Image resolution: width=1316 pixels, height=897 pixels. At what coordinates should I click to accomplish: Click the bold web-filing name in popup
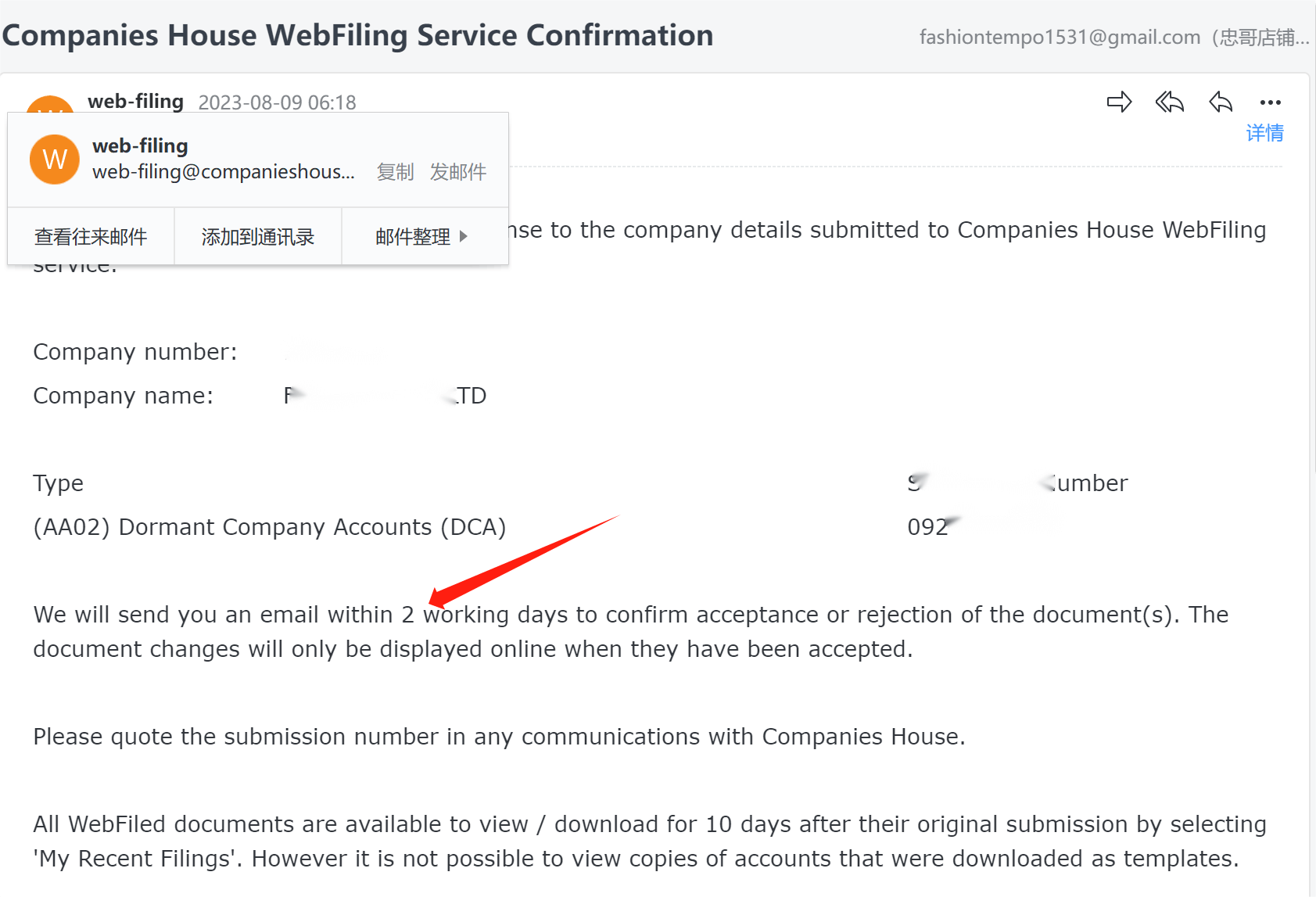pos(140,145)
